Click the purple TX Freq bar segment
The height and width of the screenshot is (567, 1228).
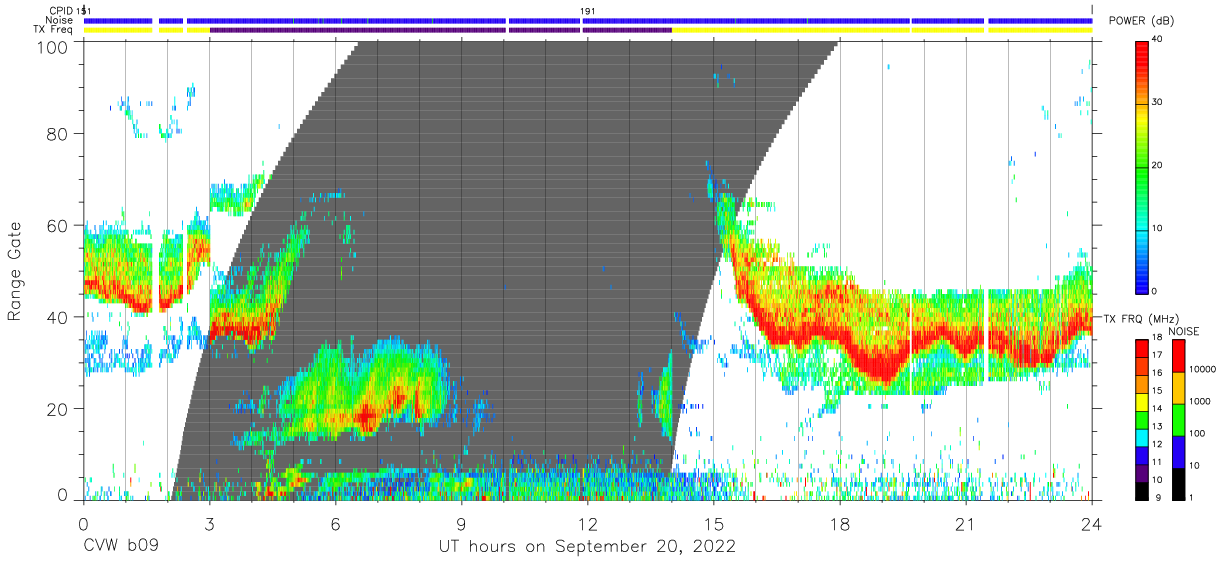coord(440,30)
